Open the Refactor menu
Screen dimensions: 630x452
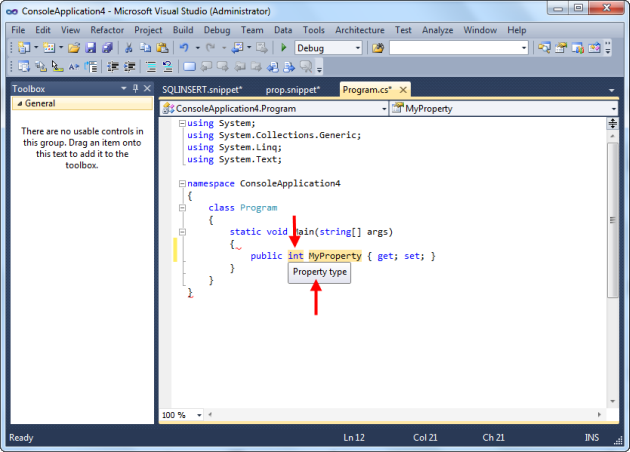point(107,30)
